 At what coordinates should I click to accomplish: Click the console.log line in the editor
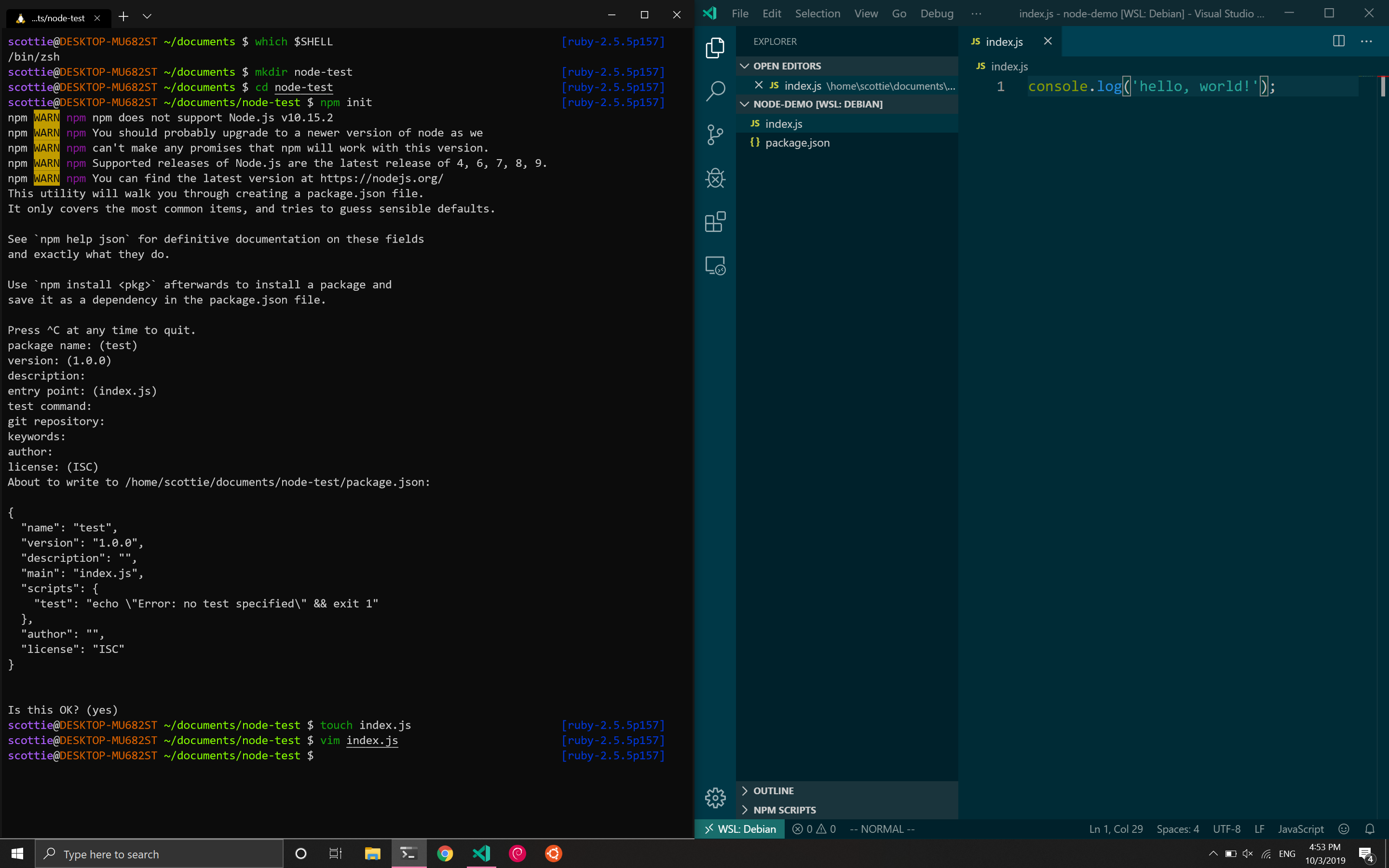click(1151, 86)
